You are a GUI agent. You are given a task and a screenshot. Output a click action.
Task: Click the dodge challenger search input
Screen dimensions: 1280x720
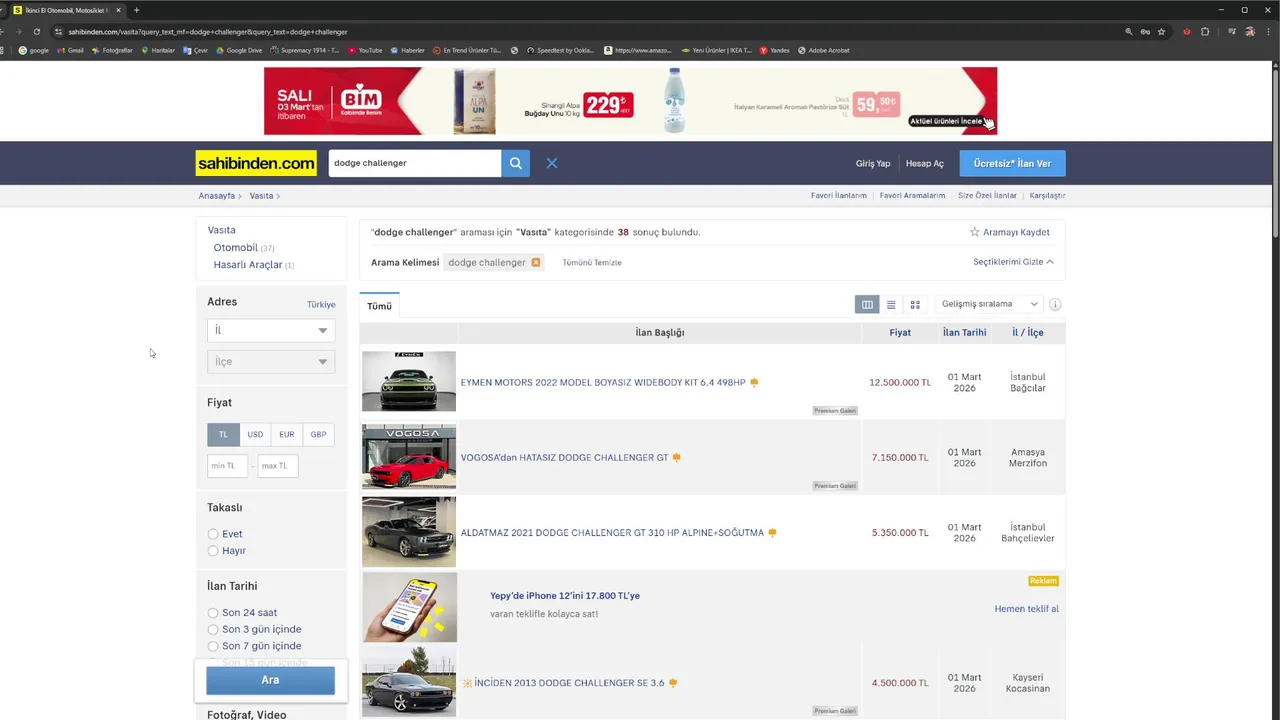pyautogui.click(x=415, y=163)
